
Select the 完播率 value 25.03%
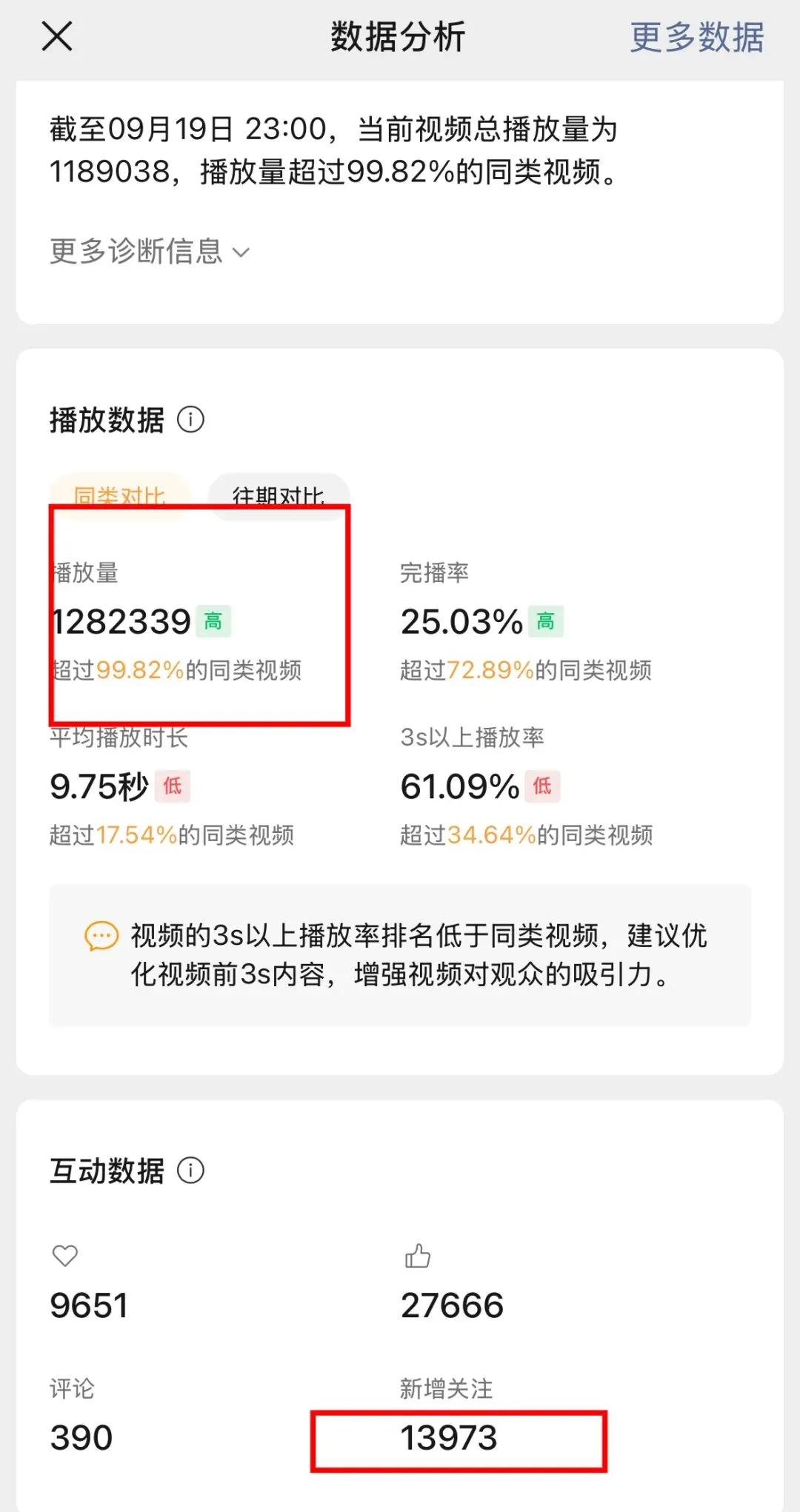[461, 622]
